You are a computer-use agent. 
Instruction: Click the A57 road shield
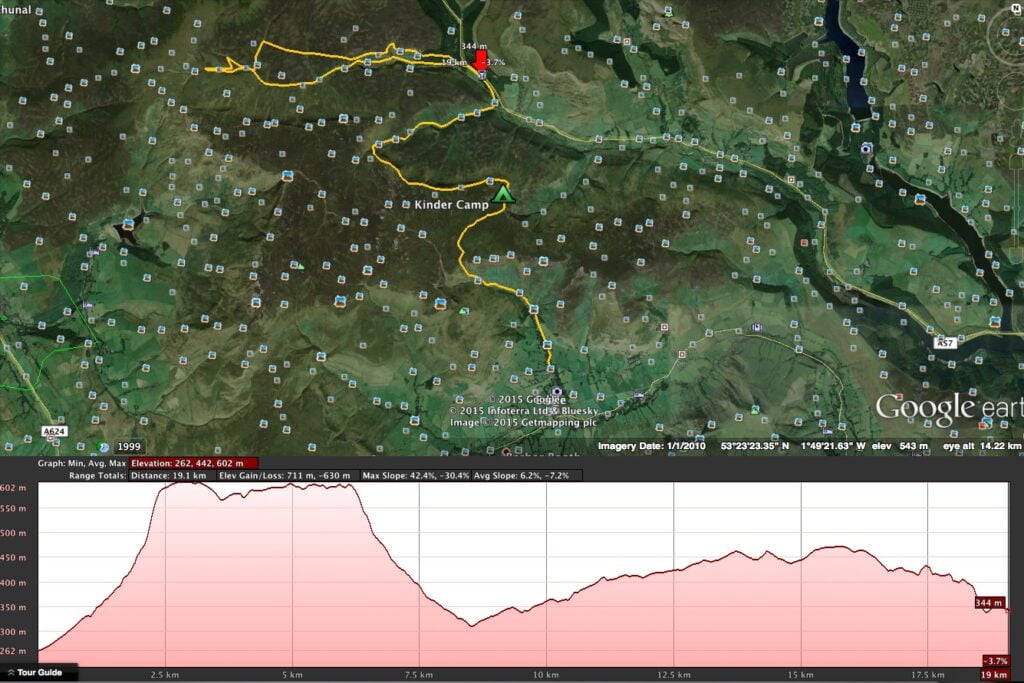point(945,342)
